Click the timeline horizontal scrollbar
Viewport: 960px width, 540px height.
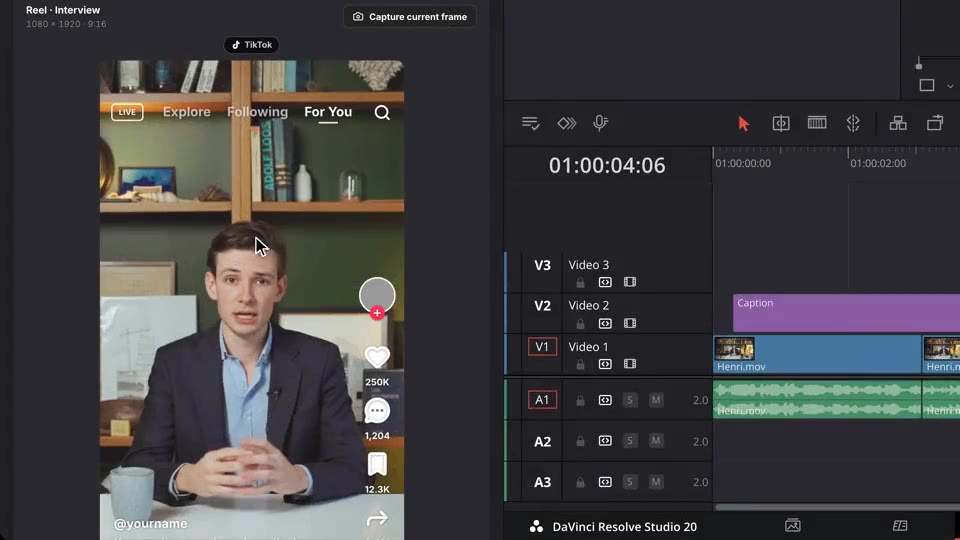837,507
